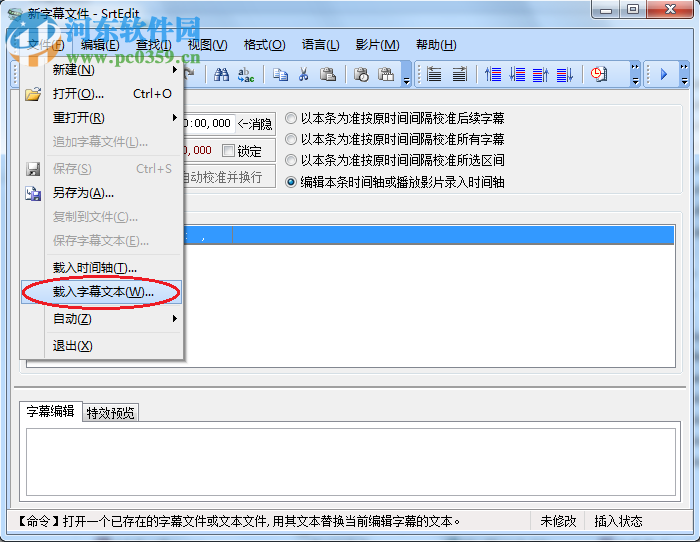Click the save-as icon beside 另存为
Image resolution: width=700 pixels, height=542 pixels.
[x=33, y=193]
